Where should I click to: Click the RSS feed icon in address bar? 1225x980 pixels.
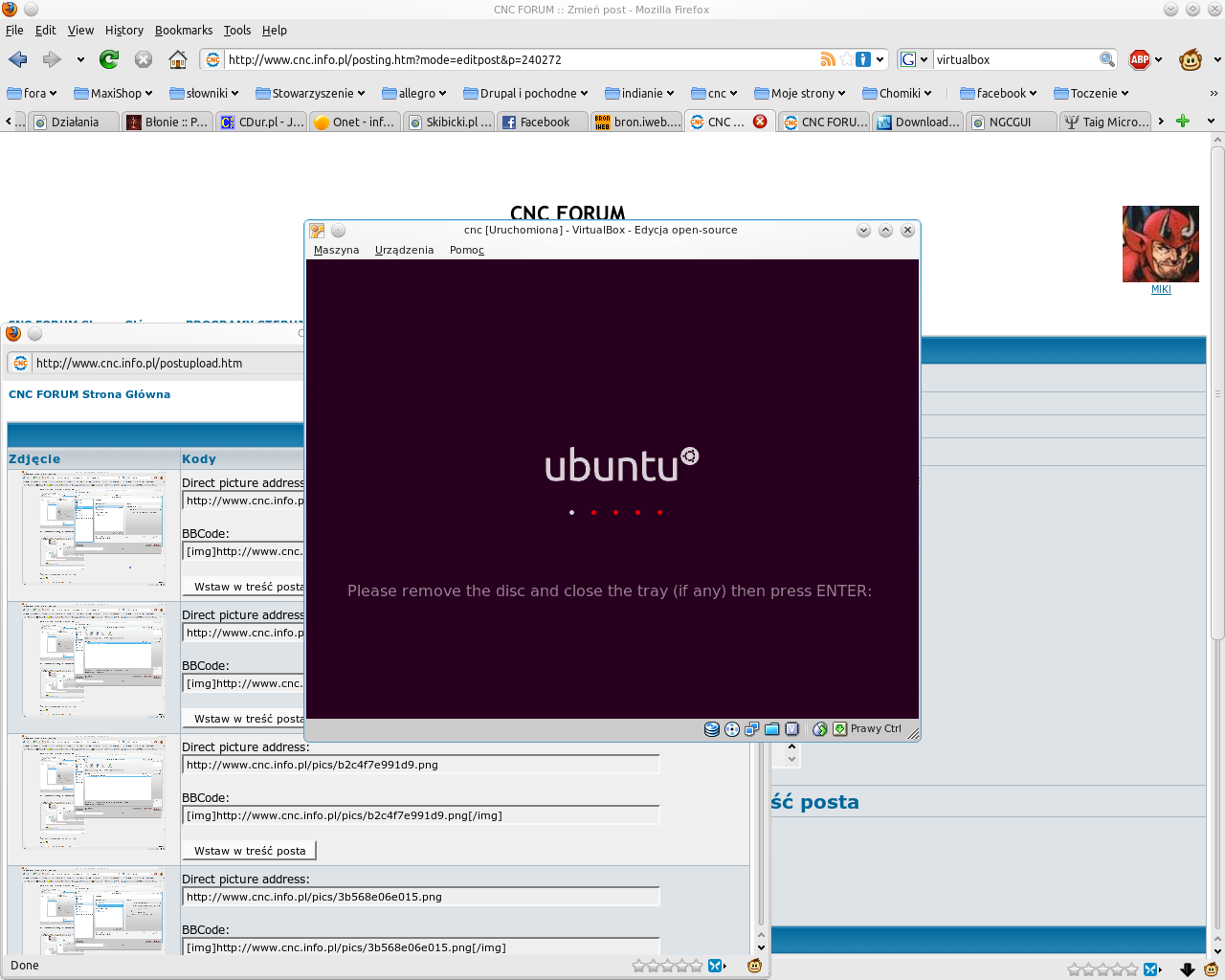pyautogui.click(x=828, y=59)
